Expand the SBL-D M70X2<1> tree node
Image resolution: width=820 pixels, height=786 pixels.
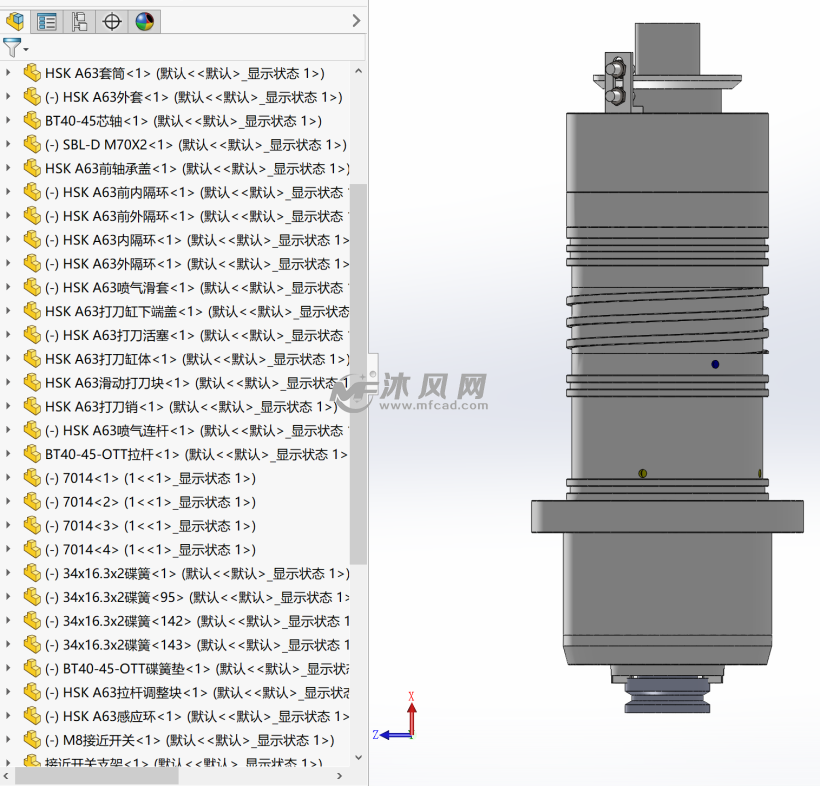(9, 145)
